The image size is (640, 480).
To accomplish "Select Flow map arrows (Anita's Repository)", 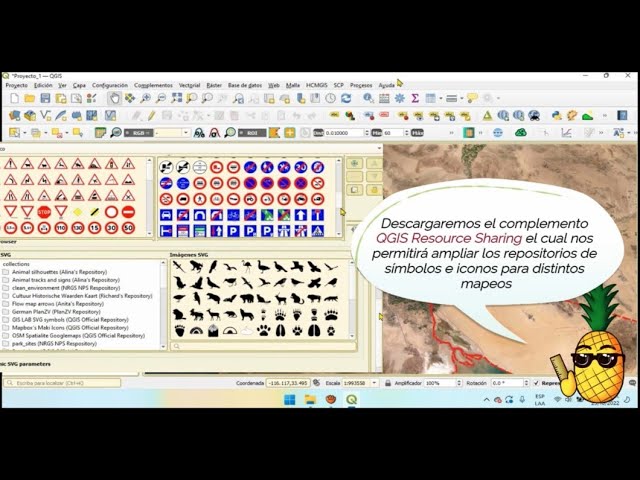I will [58, 304].
